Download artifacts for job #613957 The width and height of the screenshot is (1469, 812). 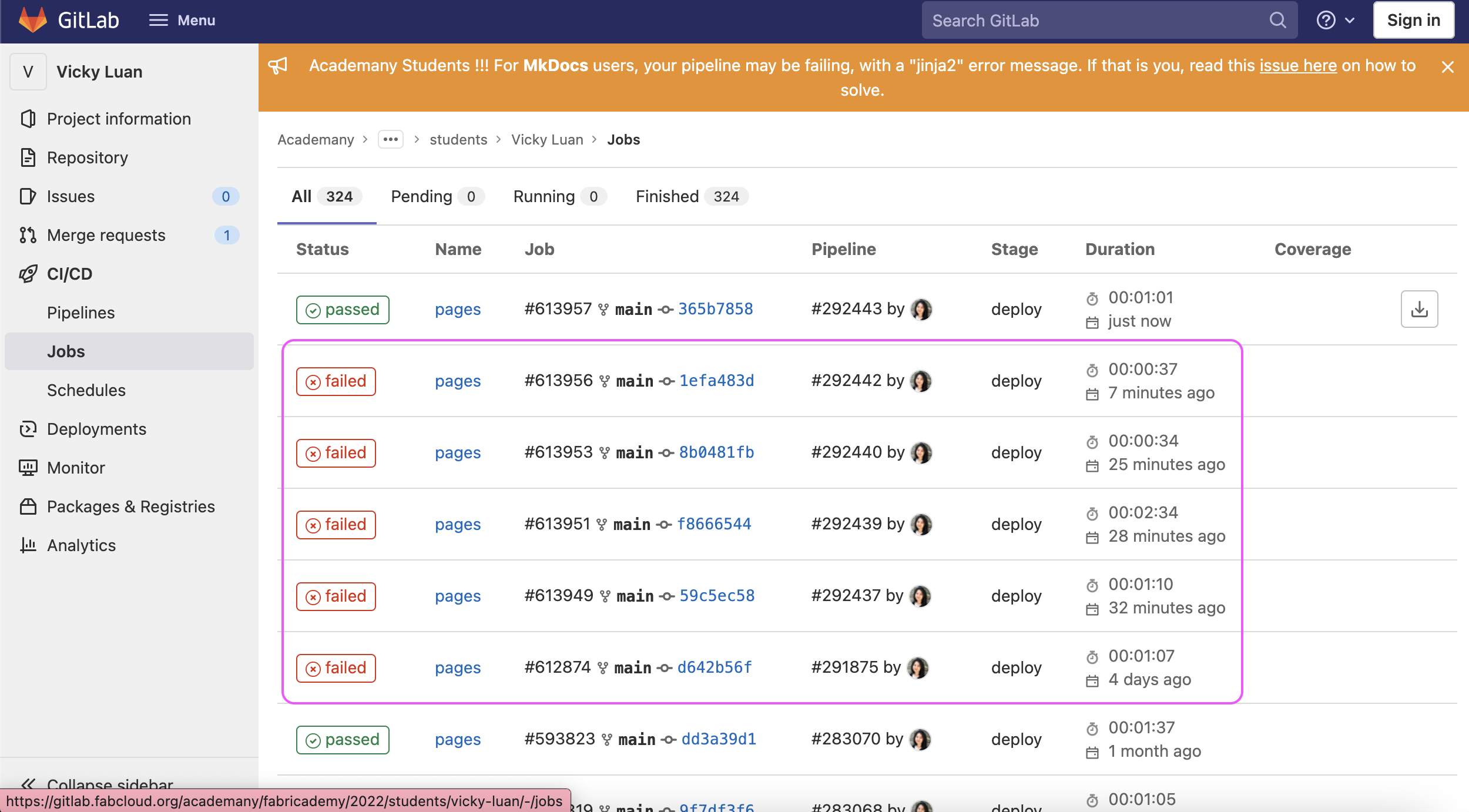point(1420,310)
